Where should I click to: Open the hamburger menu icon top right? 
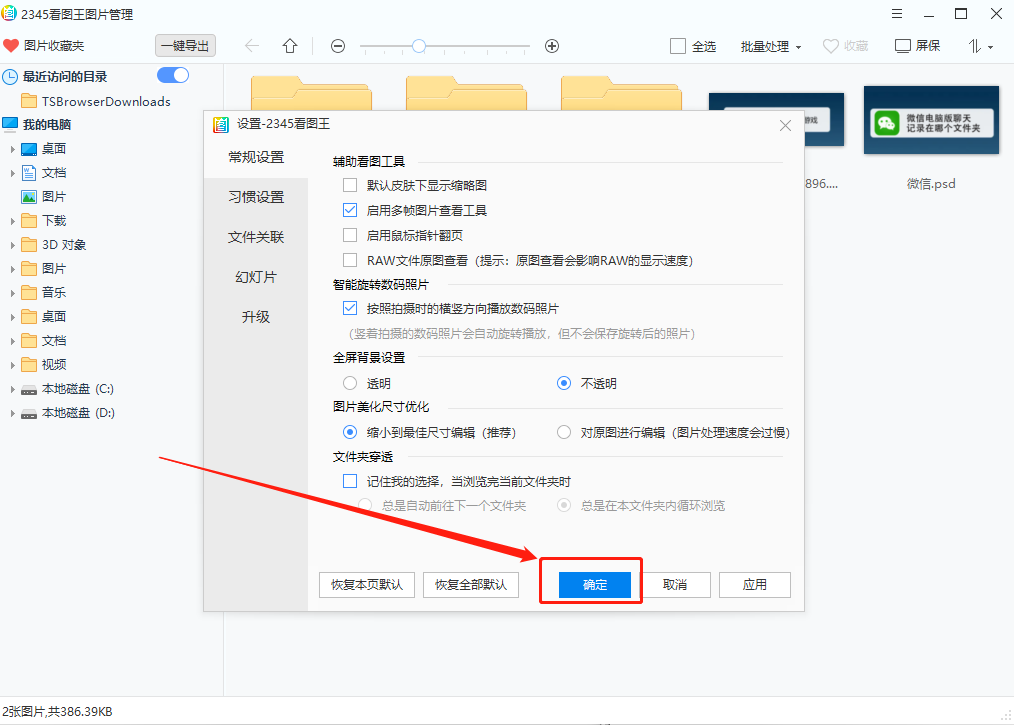click(x=897, y=13)
